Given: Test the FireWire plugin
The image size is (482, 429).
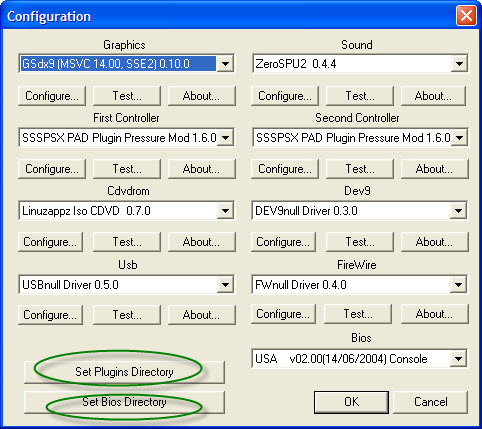Looking at the screenshot, I should point(358,314).
